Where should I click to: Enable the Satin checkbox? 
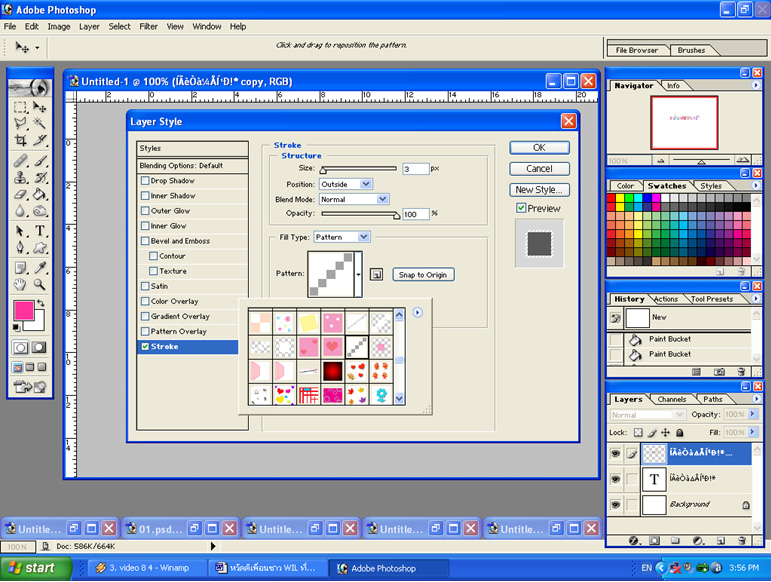(145, 286)
